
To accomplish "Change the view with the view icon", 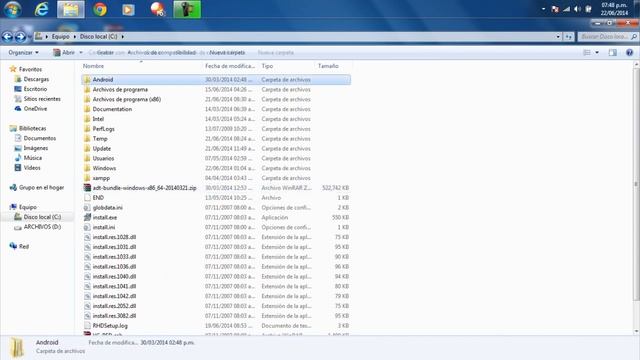I will click(x=587, y=53).
